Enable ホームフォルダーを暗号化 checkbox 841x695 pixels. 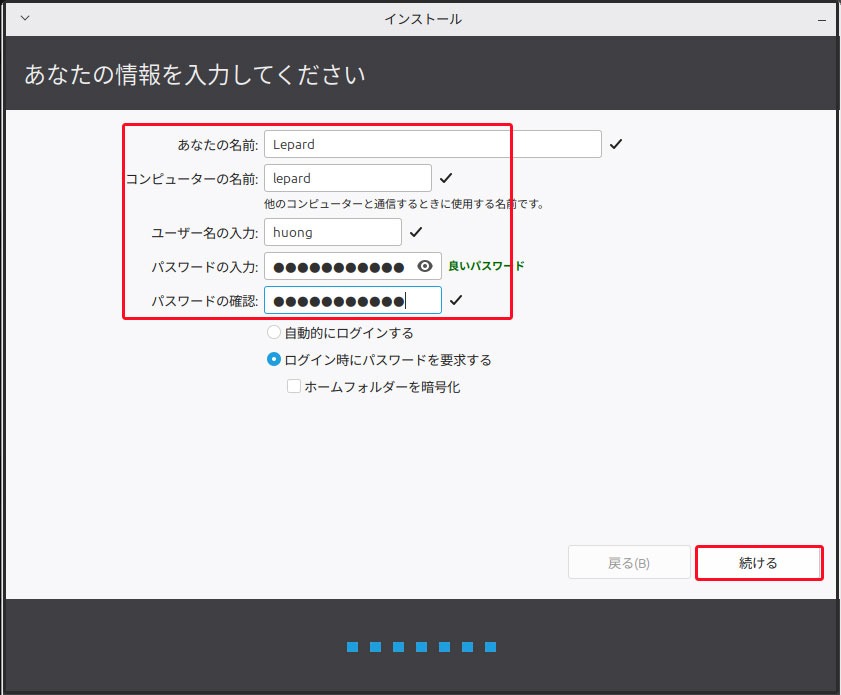click(293, 386)
